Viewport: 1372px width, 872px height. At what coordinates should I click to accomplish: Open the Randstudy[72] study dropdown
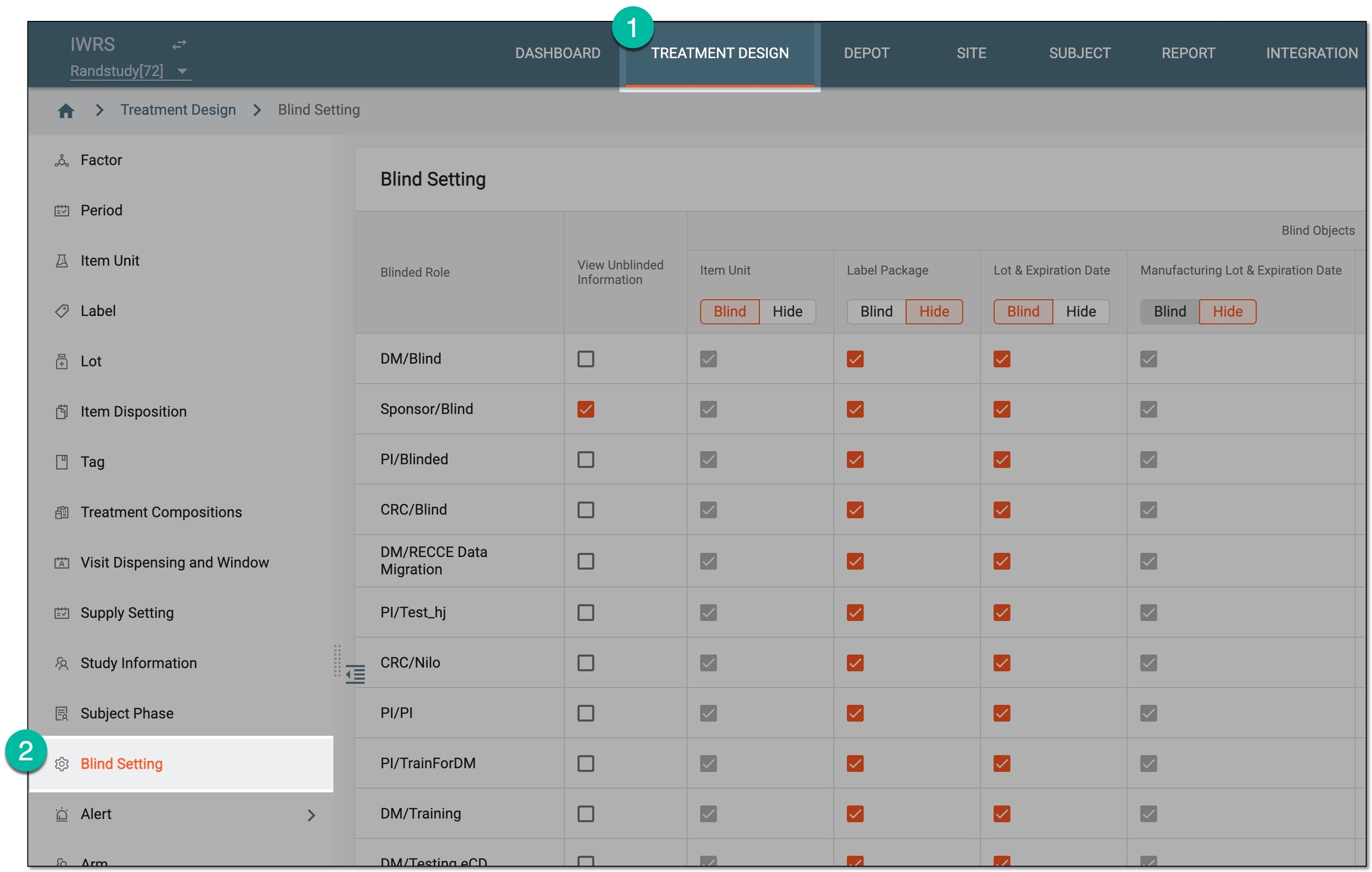(130, 71)
